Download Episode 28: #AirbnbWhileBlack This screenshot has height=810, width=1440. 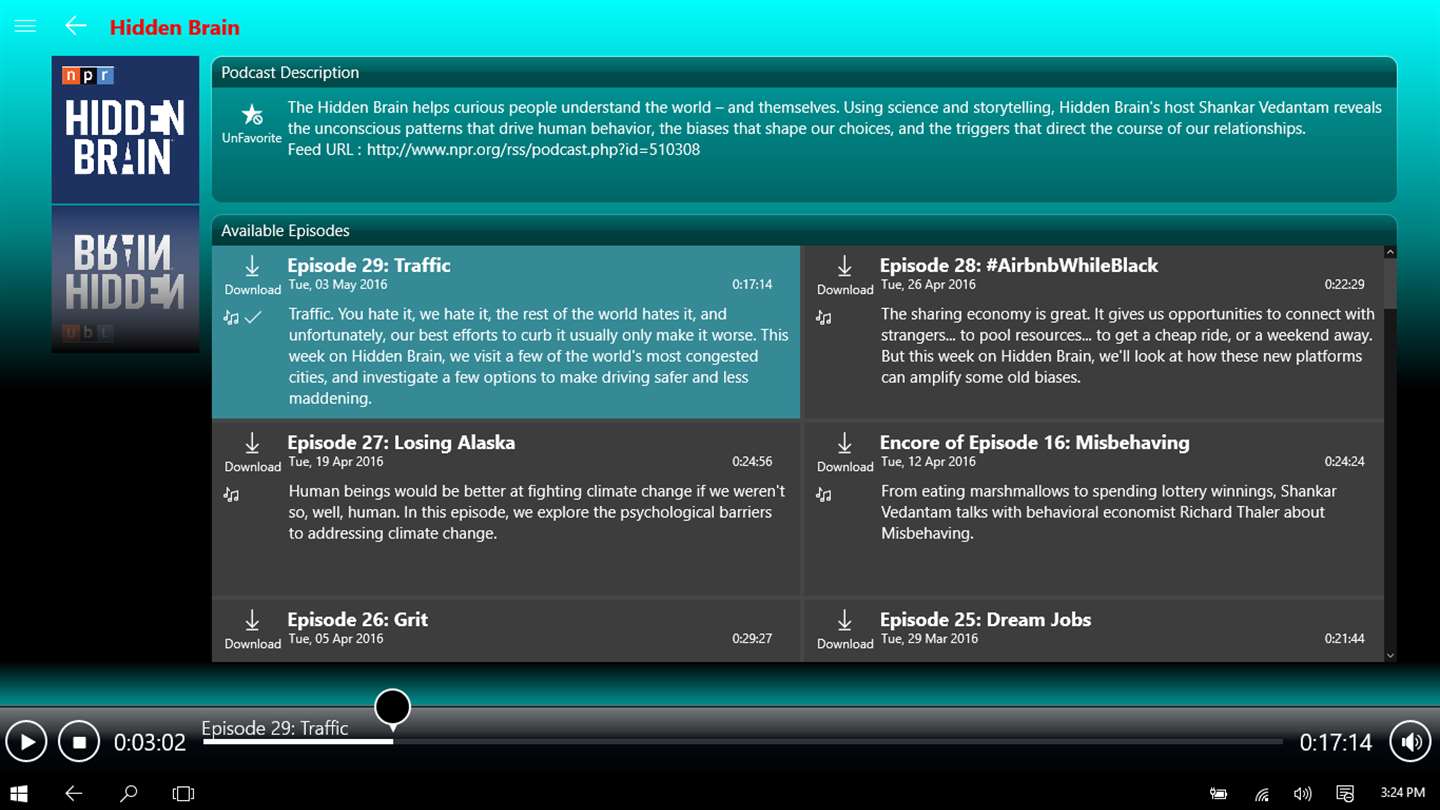pyautogui.click(x=845, y=275)
